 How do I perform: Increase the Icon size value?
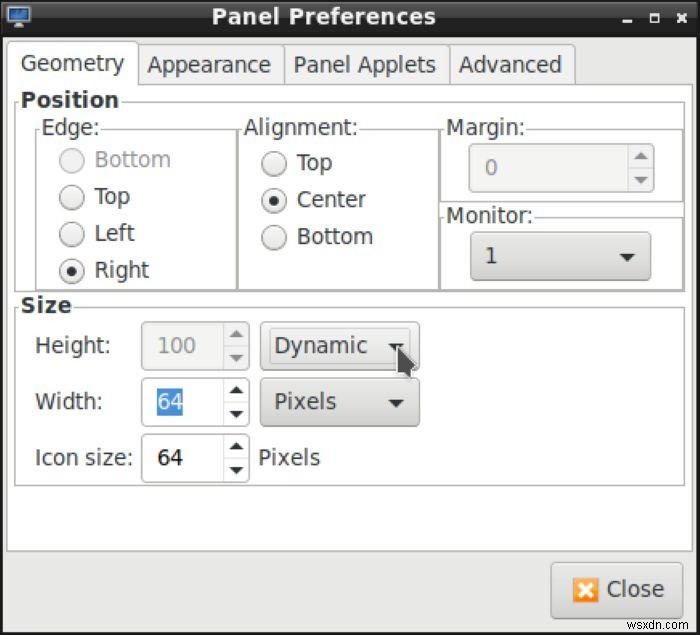(x=236, y=447)
